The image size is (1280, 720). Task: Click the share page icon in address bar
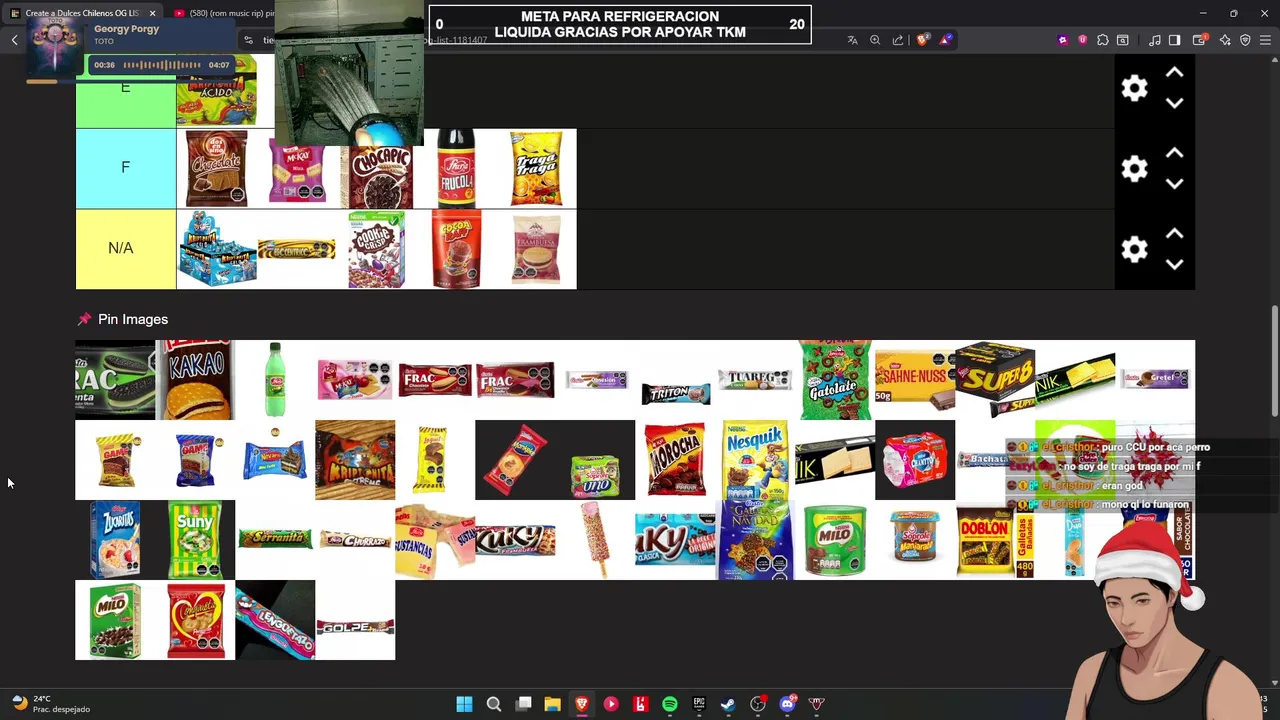click(898, 40)
